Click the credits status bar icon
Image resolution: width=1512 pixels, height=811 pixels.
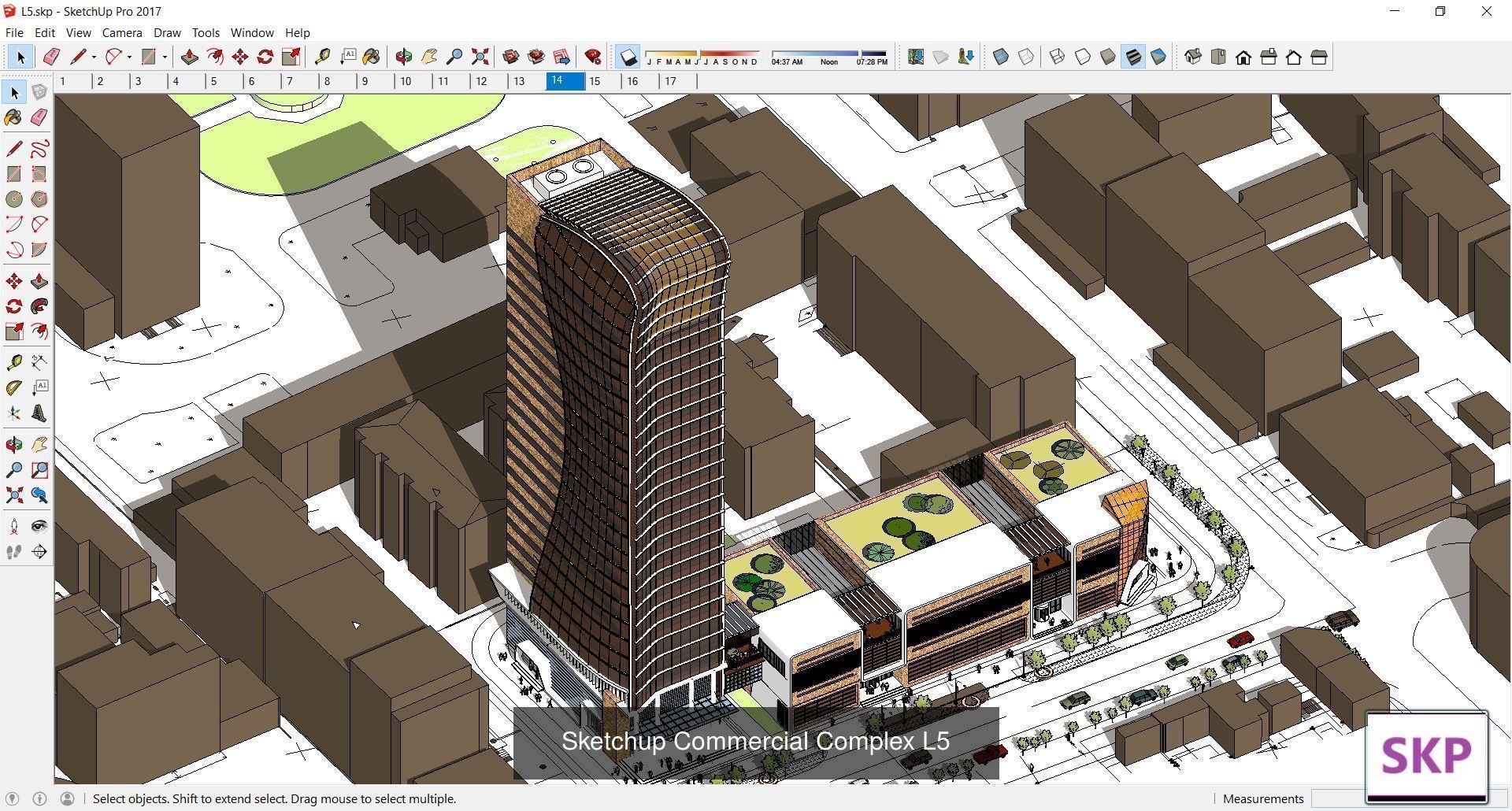coord(39,798)
